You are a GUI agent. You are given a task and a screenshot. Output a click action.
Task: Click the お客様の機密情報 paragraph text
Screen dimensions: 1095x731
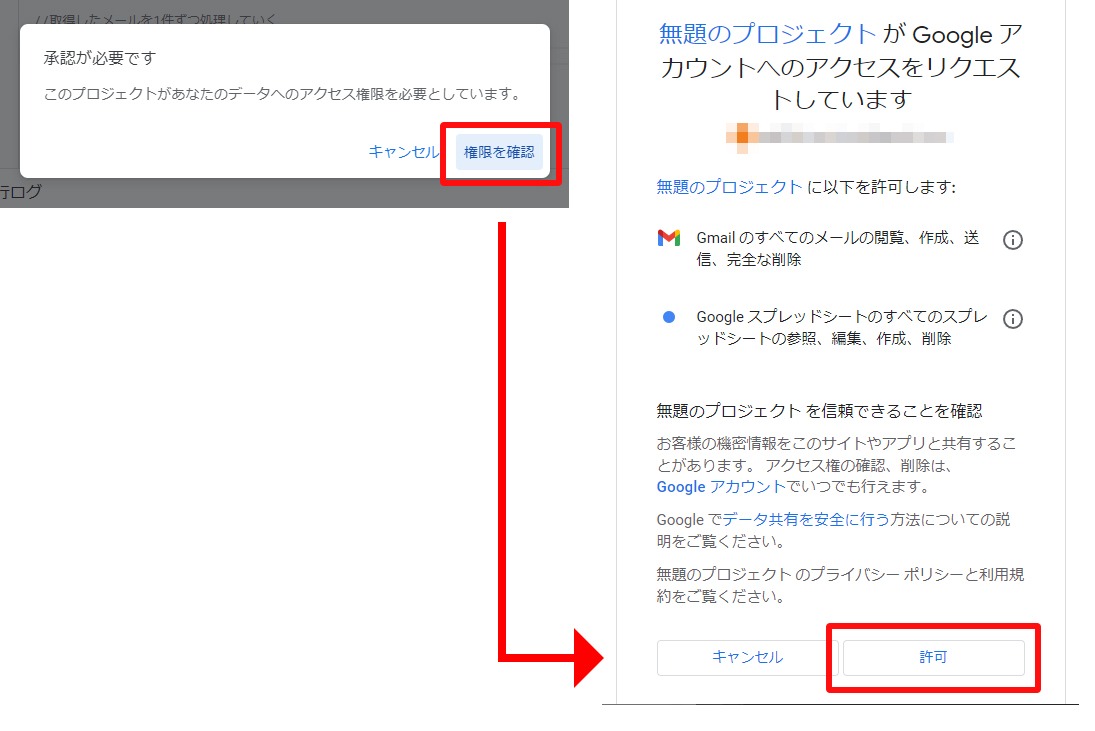coord(837,465)
